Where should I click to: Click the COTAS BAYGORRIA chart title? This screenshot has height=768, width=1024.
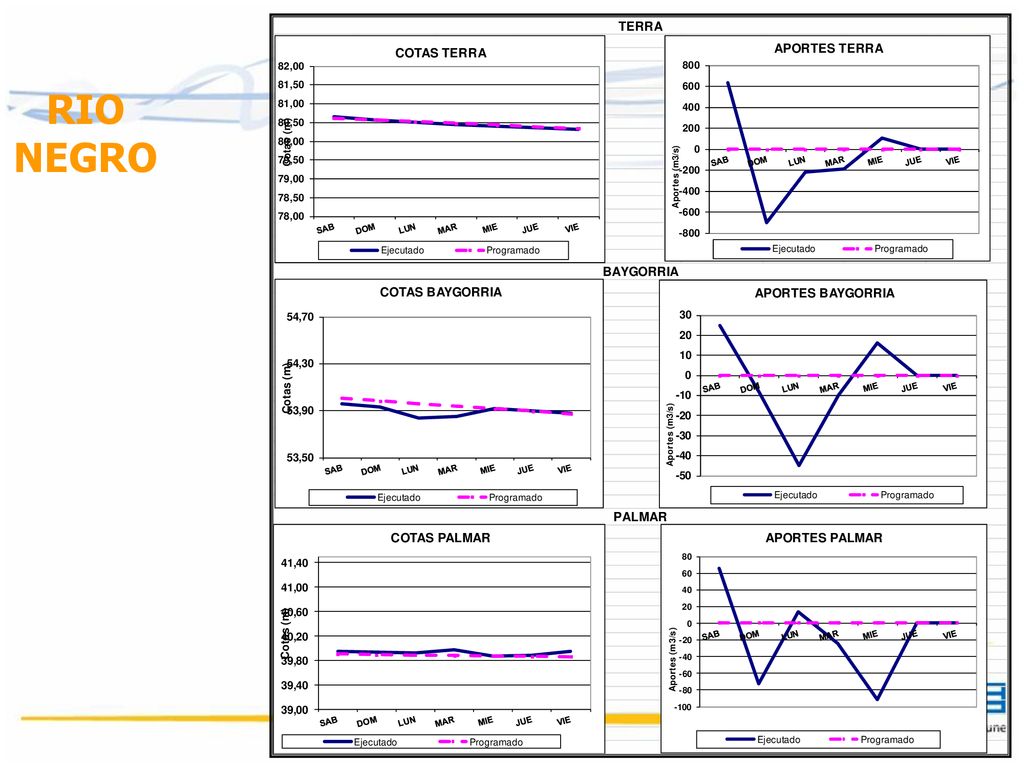(x=441, y=292)
